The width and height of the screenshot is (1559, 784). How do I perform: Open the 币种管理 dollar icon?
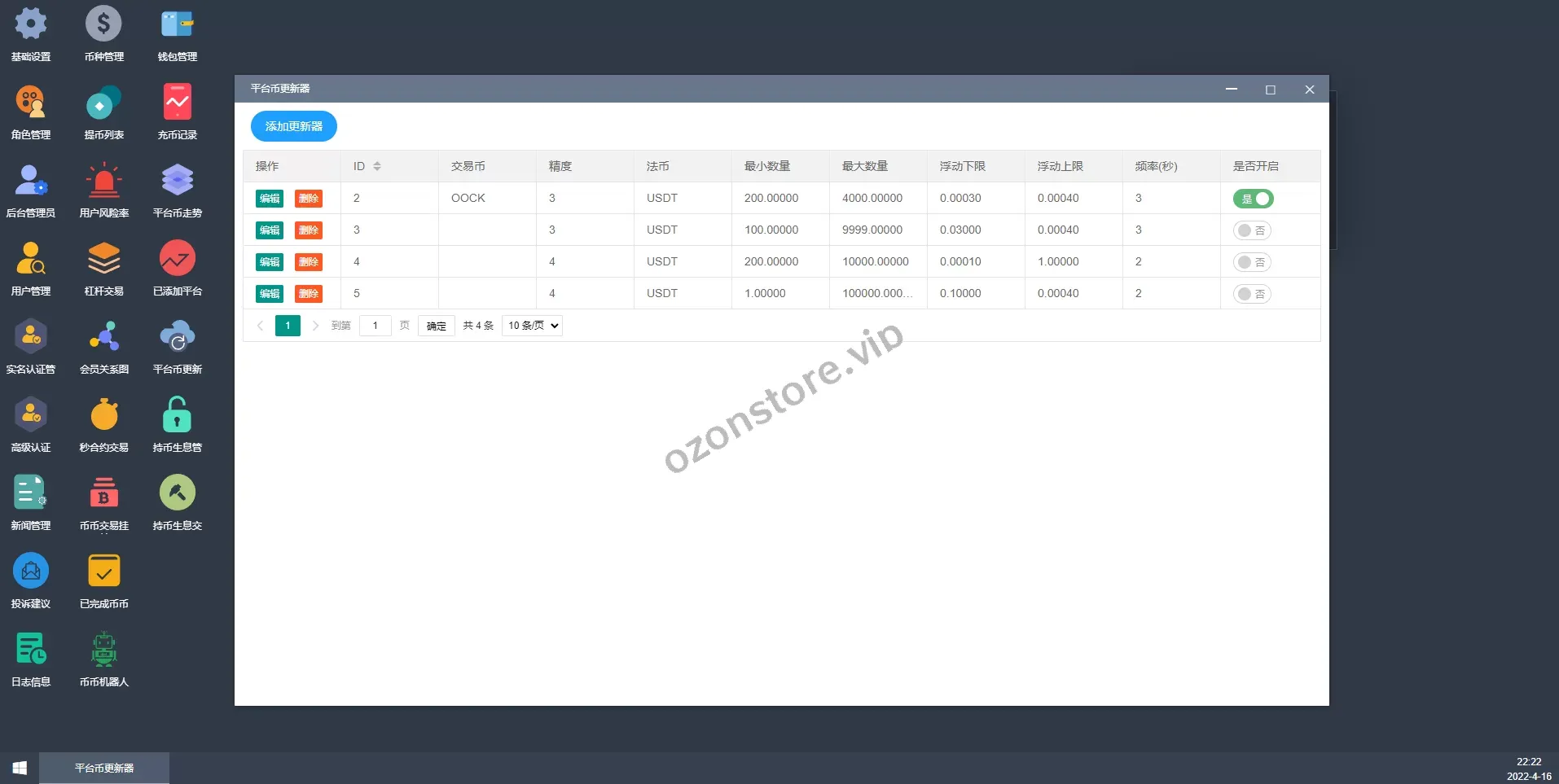pyautogui.click(x=103, y=24)
